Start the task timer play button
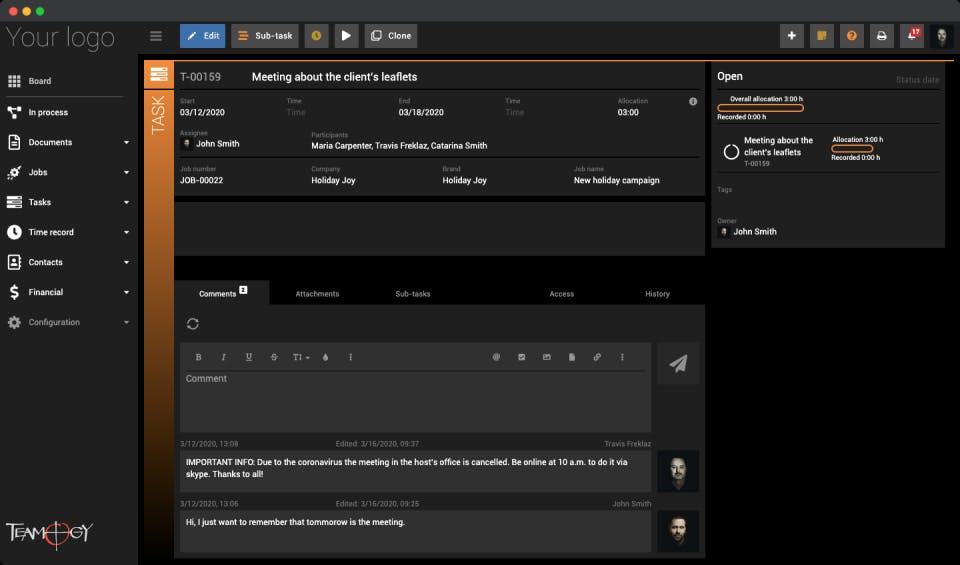960x565 pixels. pyautogui.click(x=345, y=36)
